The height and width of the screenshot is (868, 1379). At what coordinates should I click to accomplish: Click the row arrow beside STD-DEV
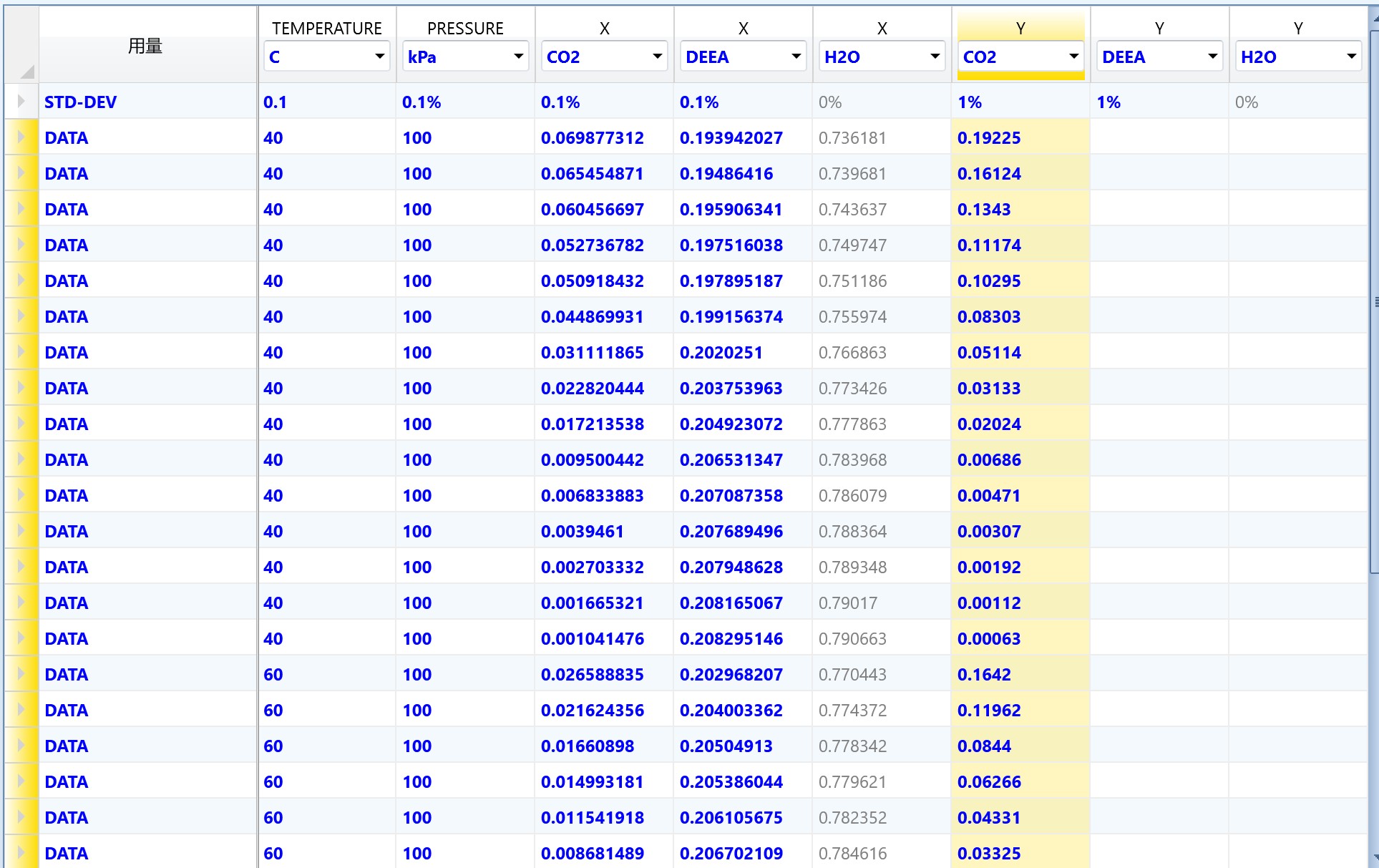21,102
